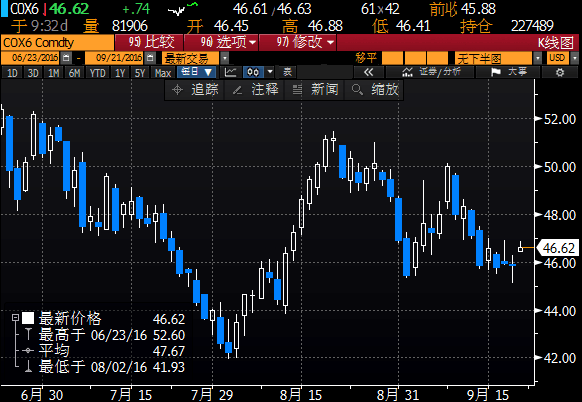This screenshot has height=402, width=582.
Task: Click the 8月 15 date axis label
Action: 300,395
